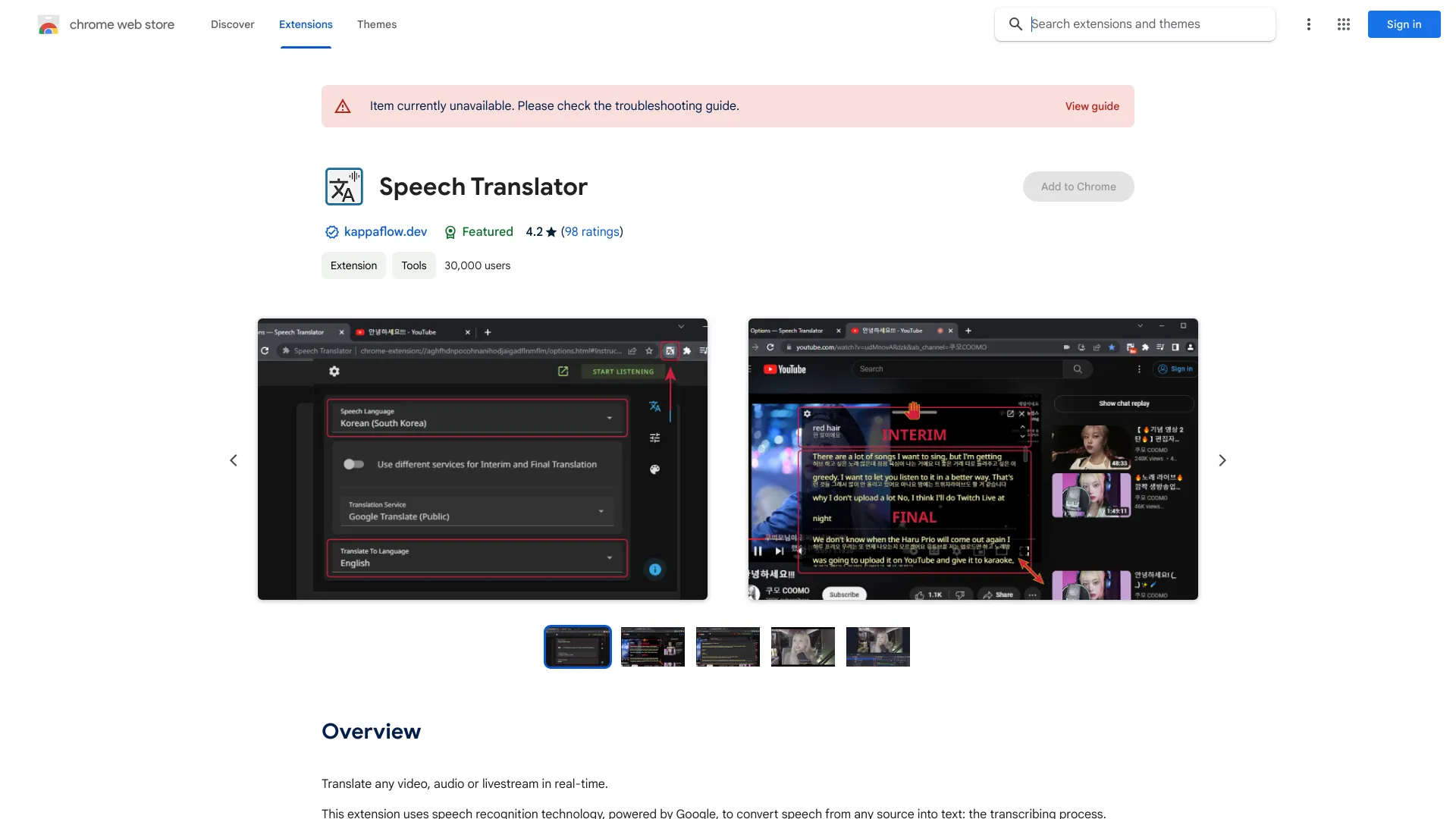Click the Featured shield/checkmark icon
This screenshot has height=819, width=1456.
click(449, 232)
